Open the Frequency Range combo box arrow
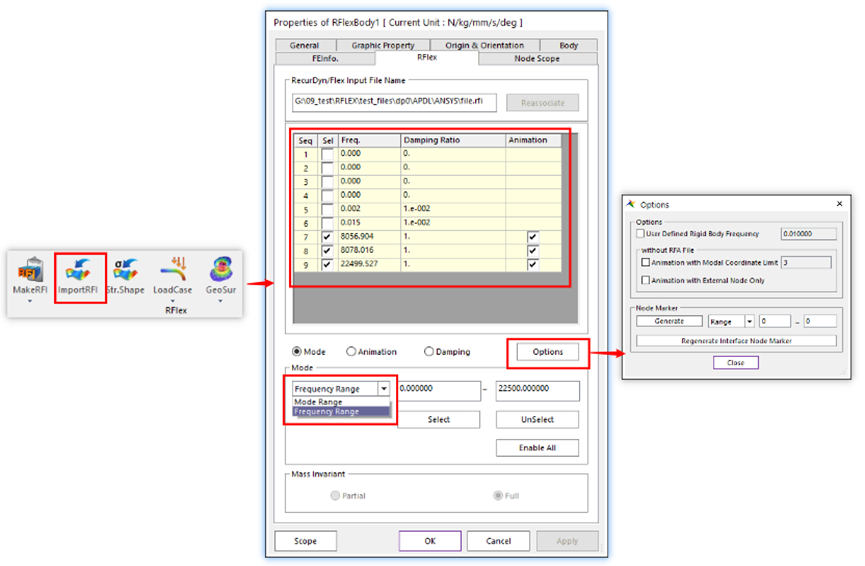This screenshot has width=865, height=566. pyautogui.click(x=384, y=389)
